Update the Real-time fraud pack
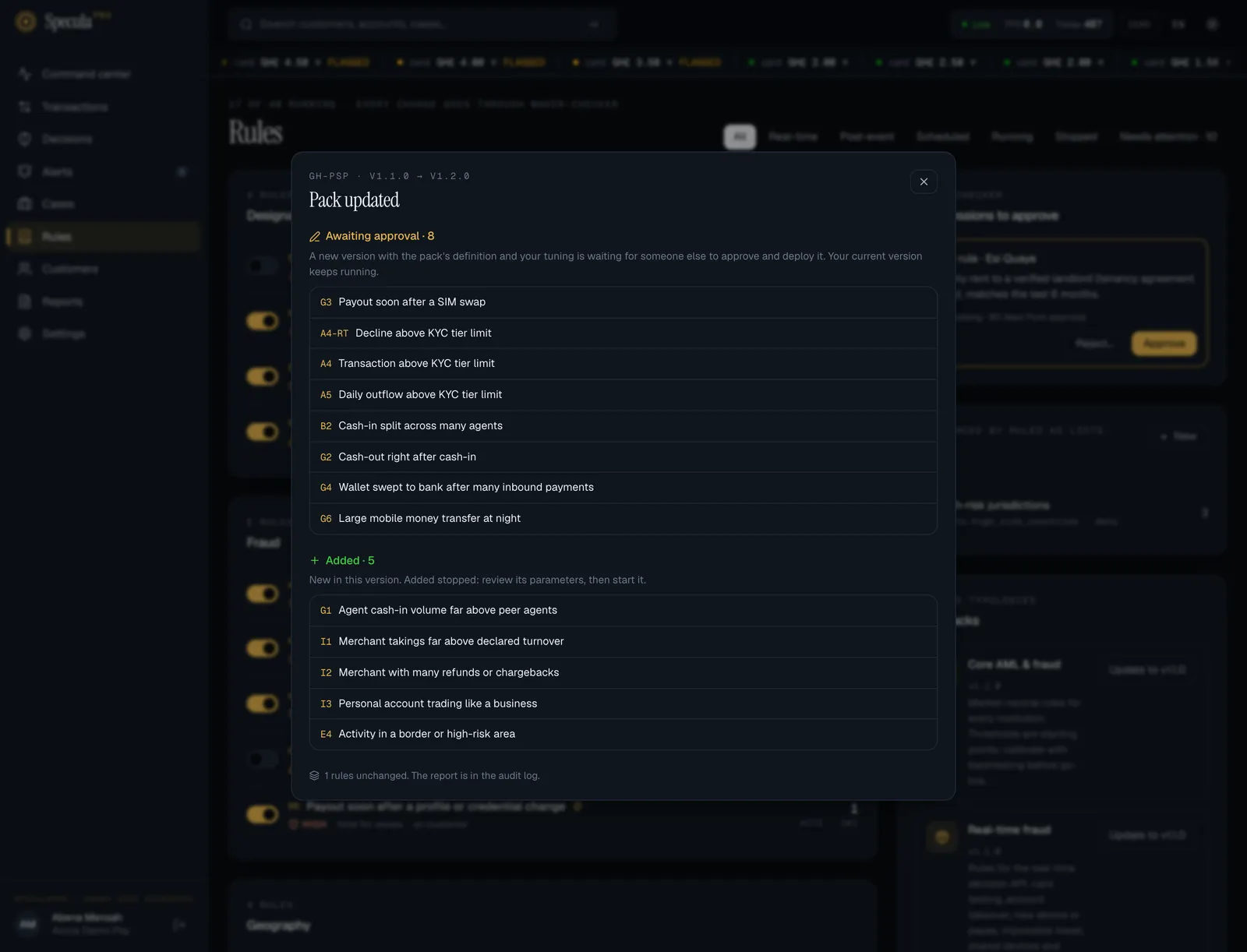The height and width of the screenshot is (952, 1247). tap(1147, 835)
